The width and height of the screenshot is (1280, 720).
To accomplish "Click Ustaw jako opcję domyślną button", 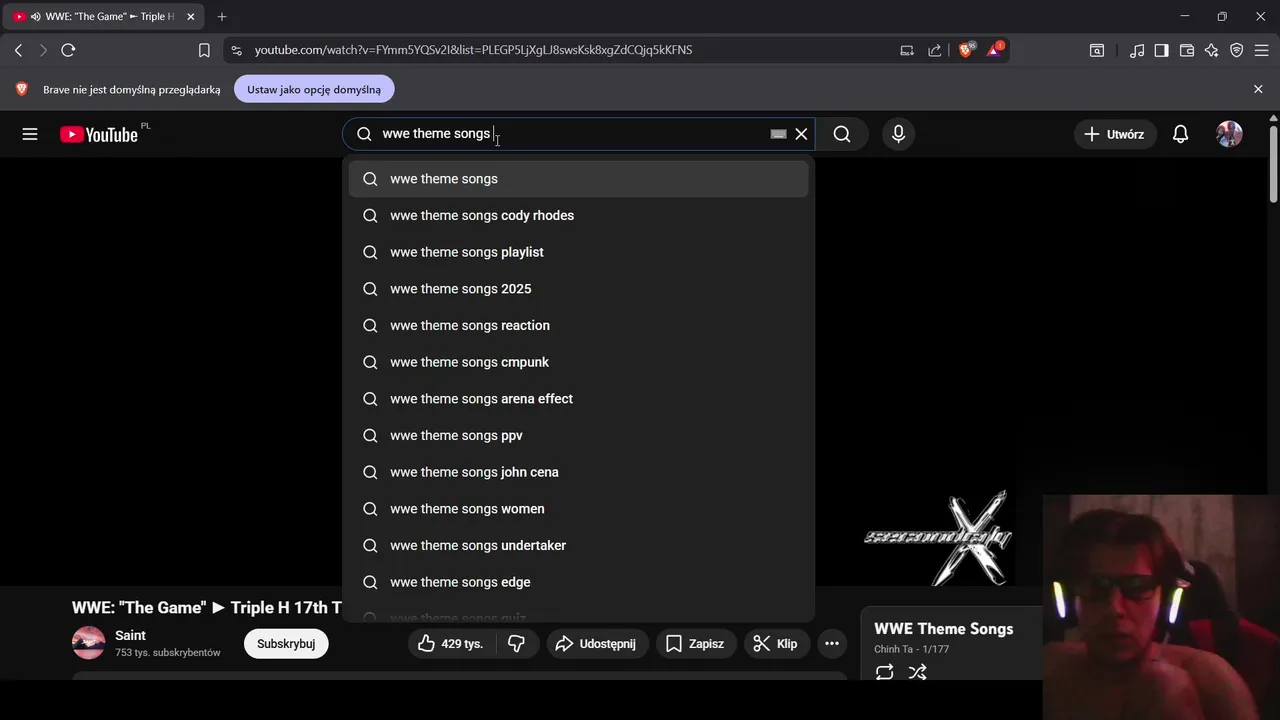I will click(x=314, y=89).
